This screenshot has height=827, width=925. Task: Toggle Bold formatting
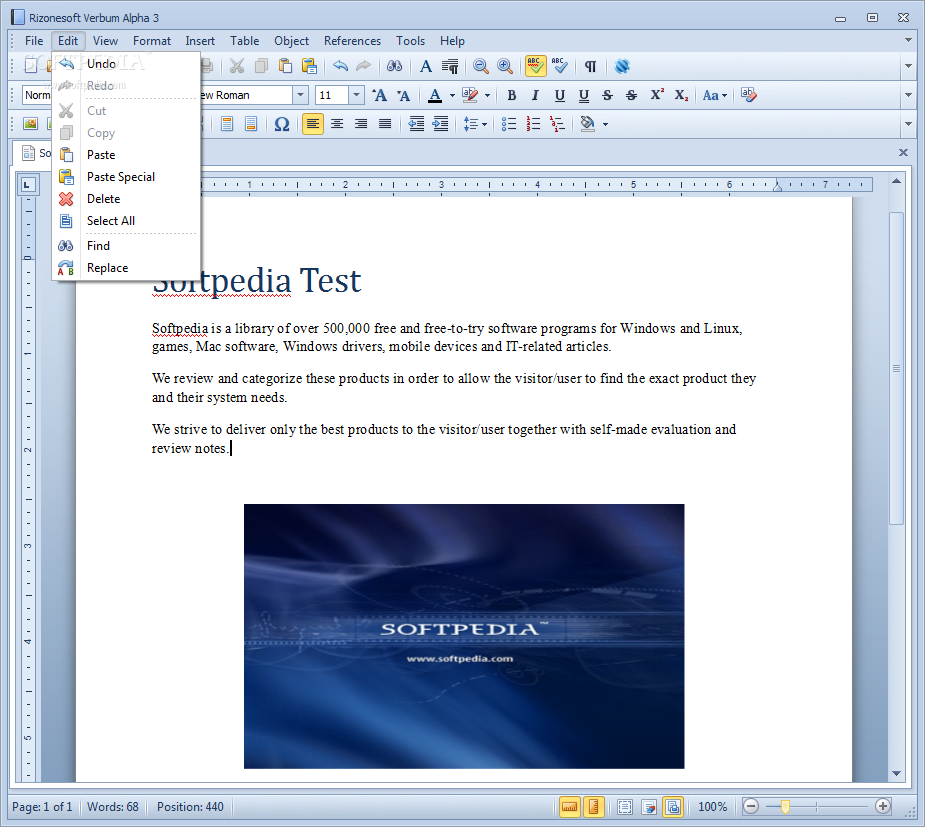tap(511, 95)
